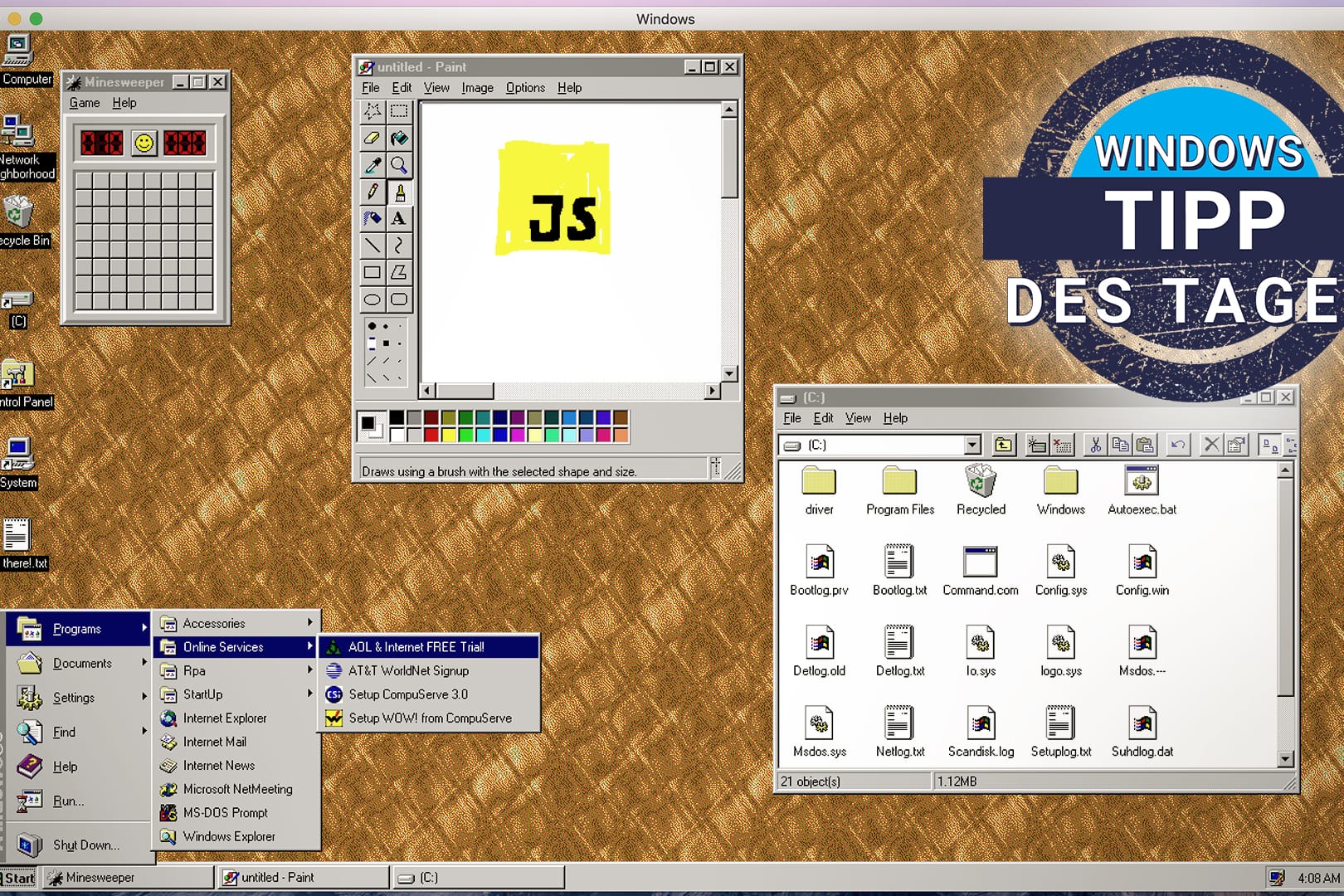Select the Brush tool in Paint

pyautogui.click(x=399, y=192)
